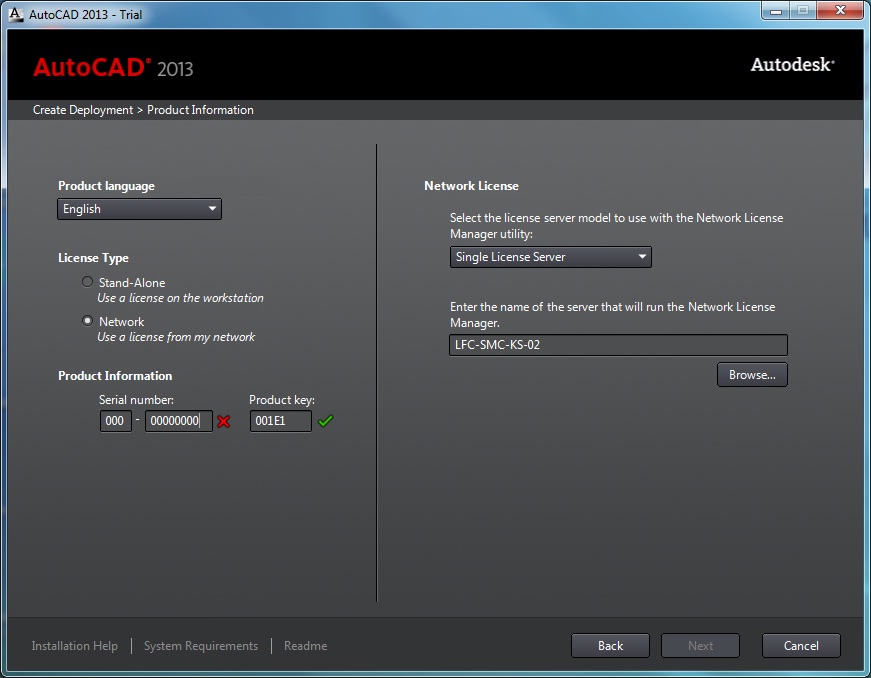Cancel the deployment setup
The image size is (871, 678).
[x=801, y=646]
